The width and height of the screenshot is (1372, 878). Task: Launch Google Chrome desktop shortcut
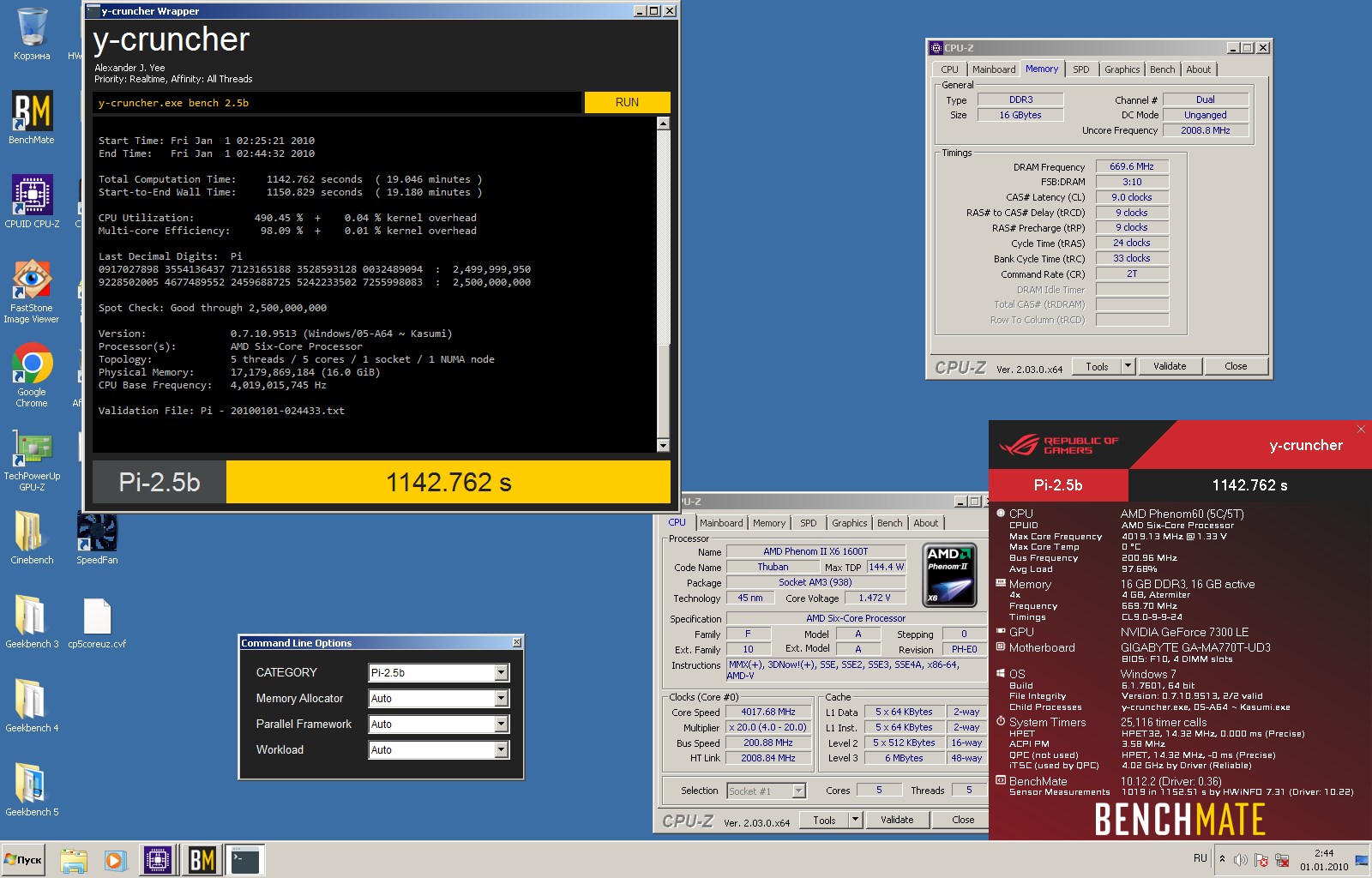[x=32, y=375]
